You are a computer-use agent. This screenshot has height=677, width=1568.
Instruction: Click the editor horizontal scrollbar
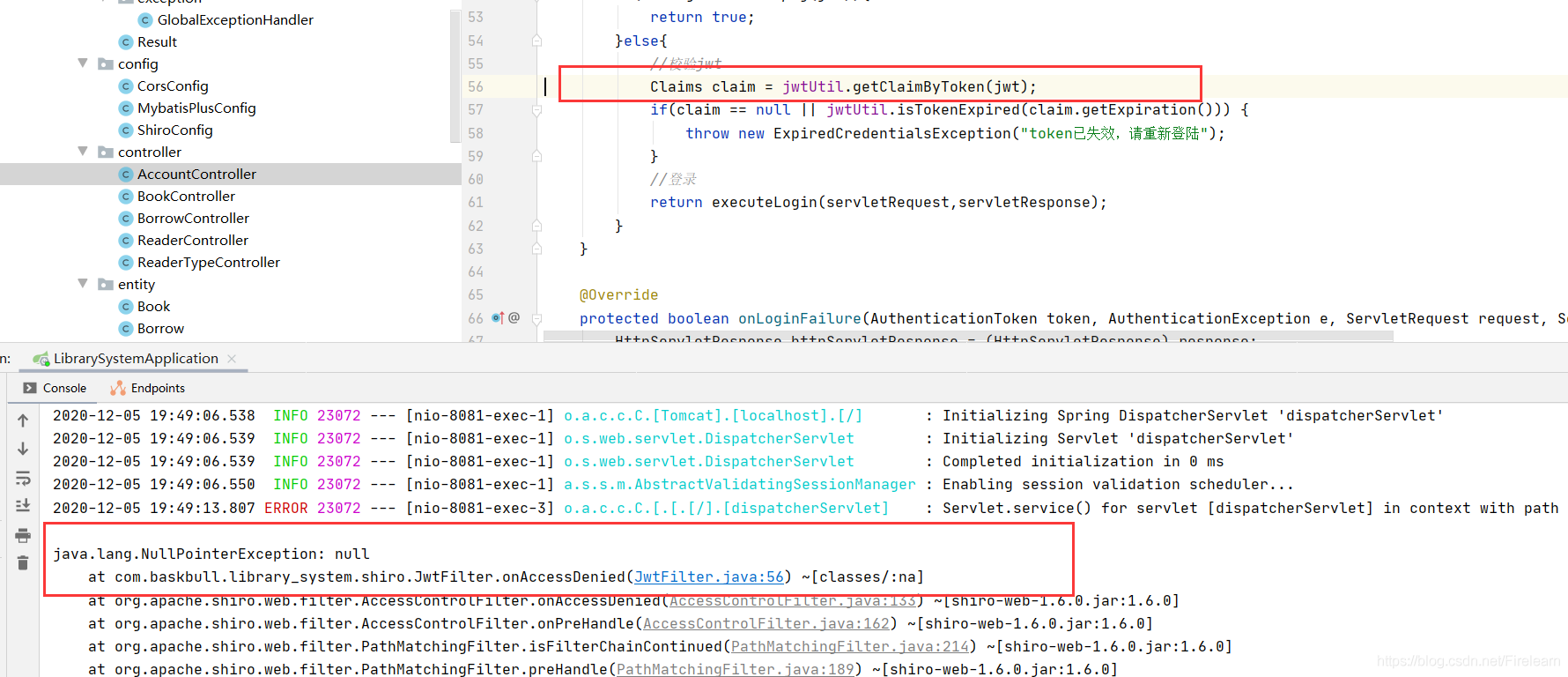[968, 337]
